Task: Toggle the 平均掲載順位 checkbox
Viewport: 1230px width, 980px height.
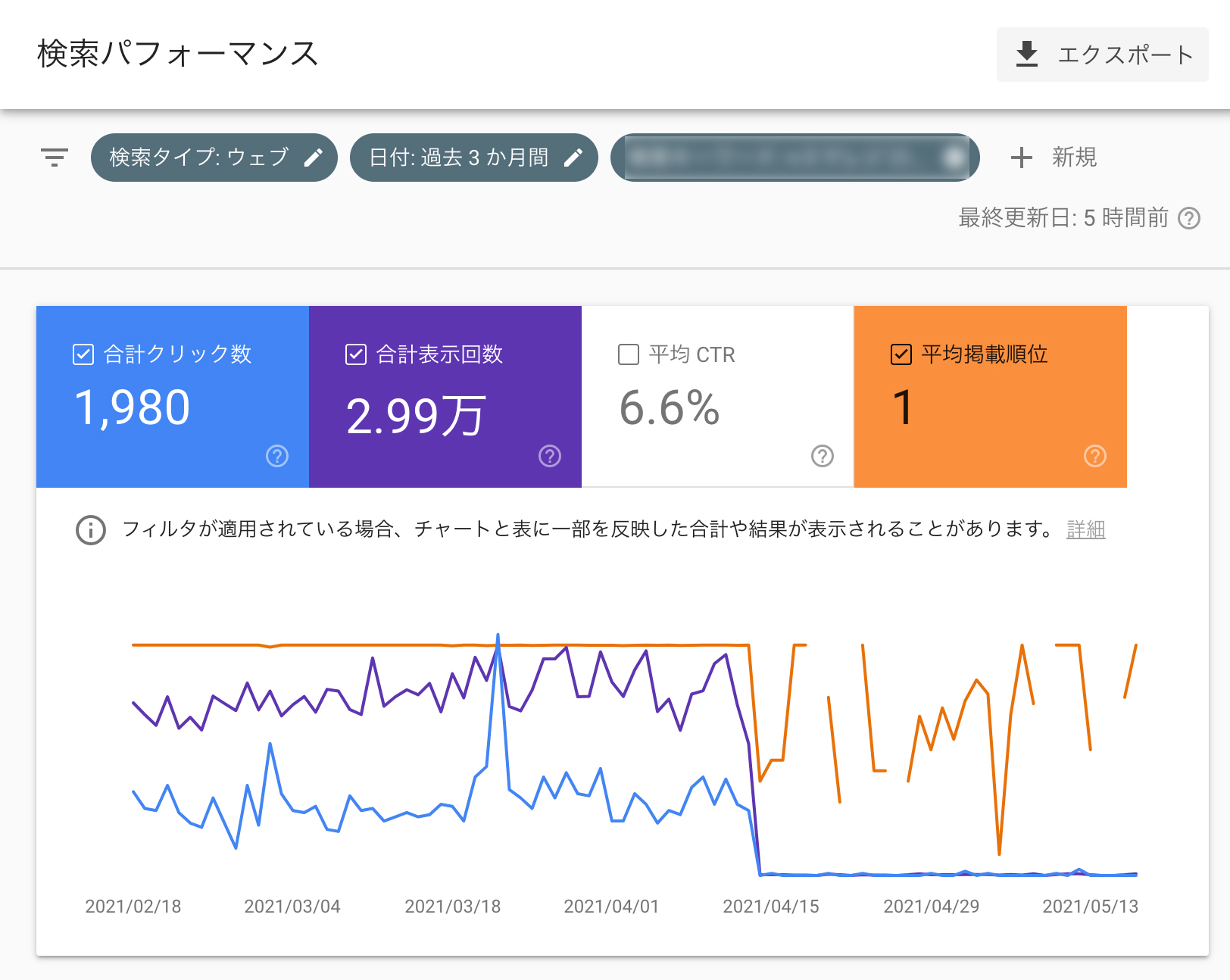Action: click(901, 354)
